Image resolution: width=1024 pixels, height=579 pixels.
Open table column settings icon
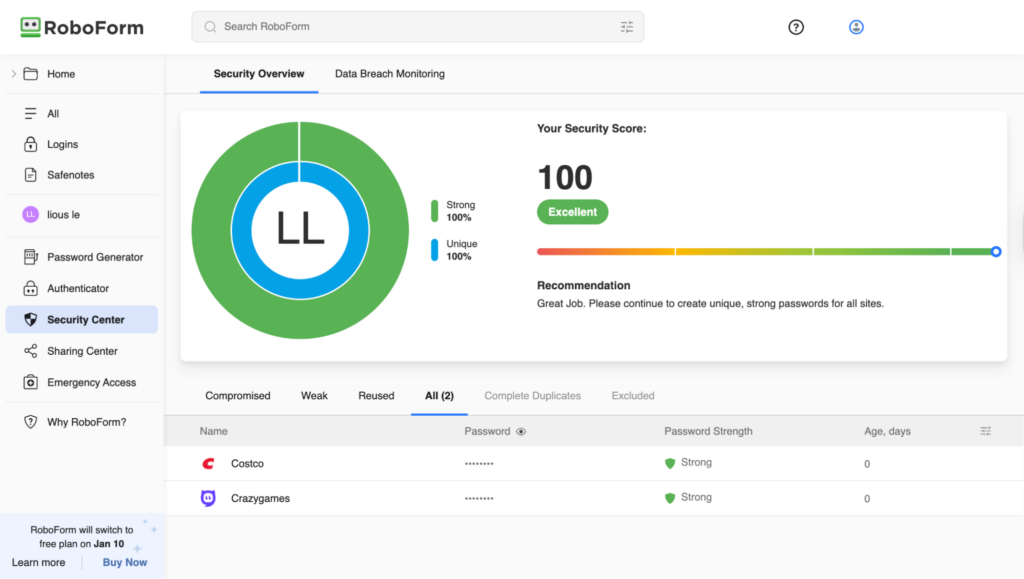click(985, 431)
